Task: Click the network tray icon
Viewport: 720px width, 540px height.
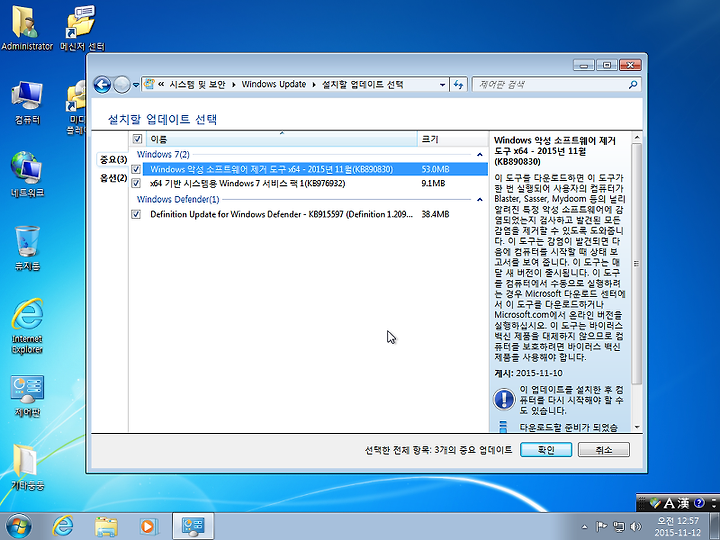Action: pyautogui.click(x=619, y=526)
